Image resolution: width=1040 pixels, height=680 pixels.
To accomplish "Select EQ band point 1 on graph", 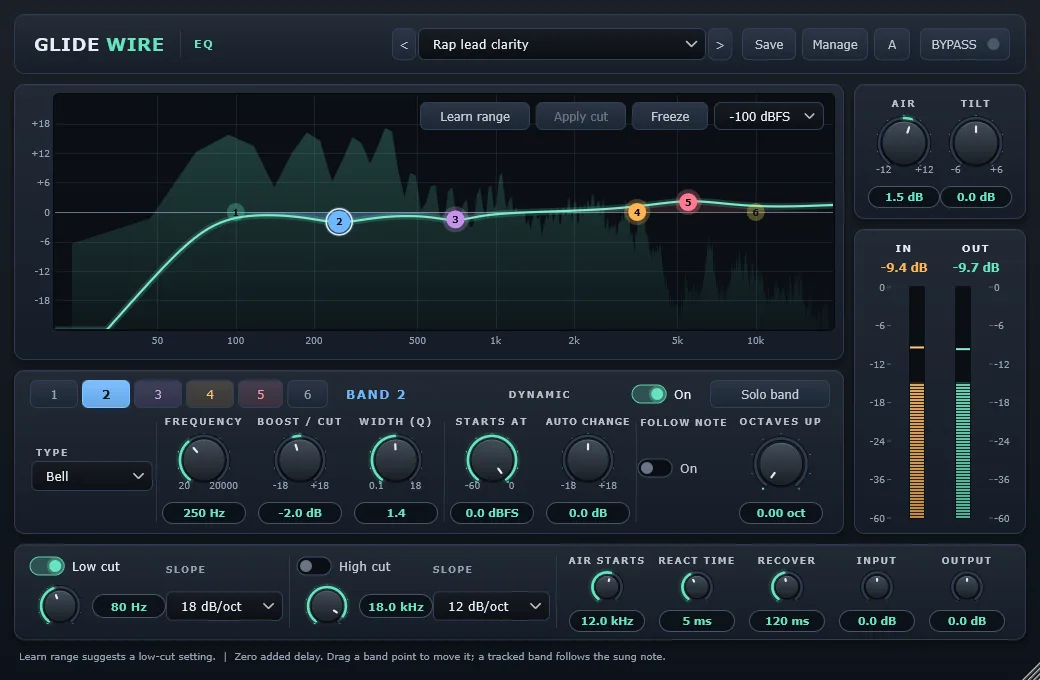I will click(x=235, y=212).
